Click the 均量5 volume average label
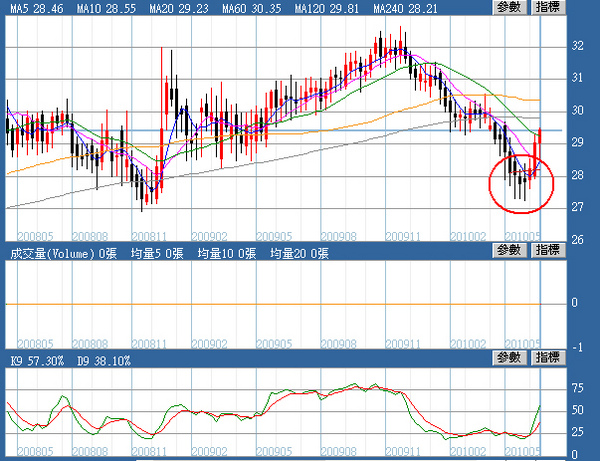Viewport: 600px width, 461px height. (153, 254)
